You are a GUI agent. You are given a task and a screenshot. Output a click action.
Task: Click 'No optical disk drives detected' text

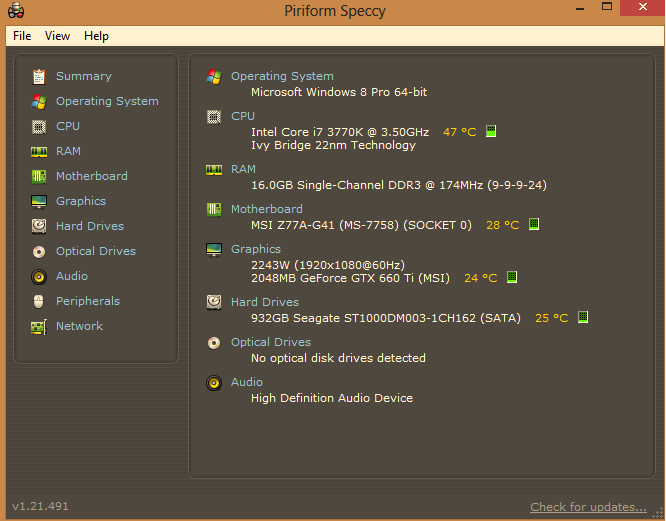pos(338,358)
